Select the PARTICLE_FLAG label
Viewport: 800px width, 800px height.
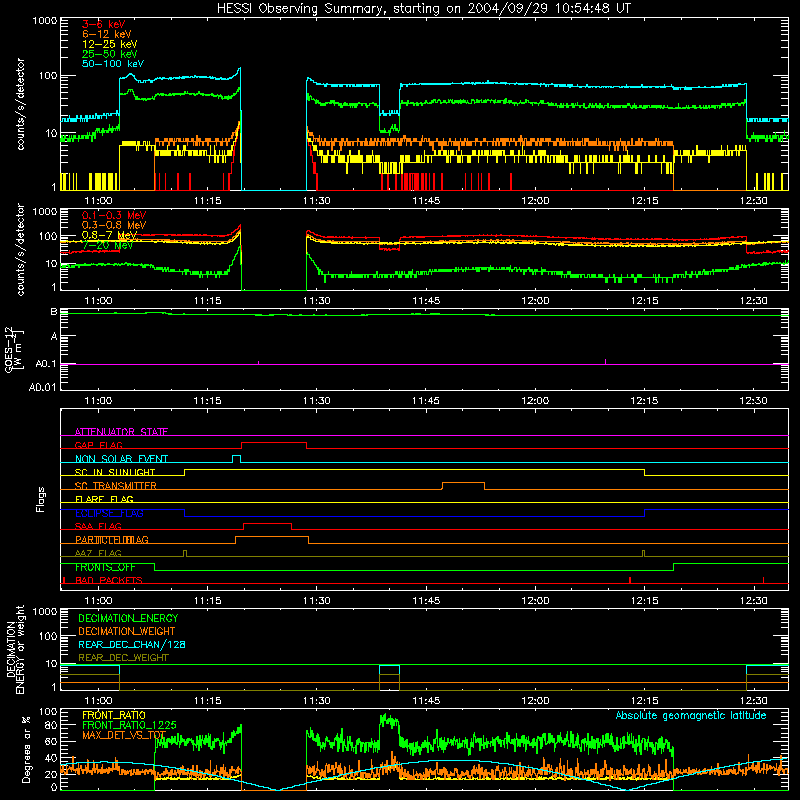pos(112,539)
